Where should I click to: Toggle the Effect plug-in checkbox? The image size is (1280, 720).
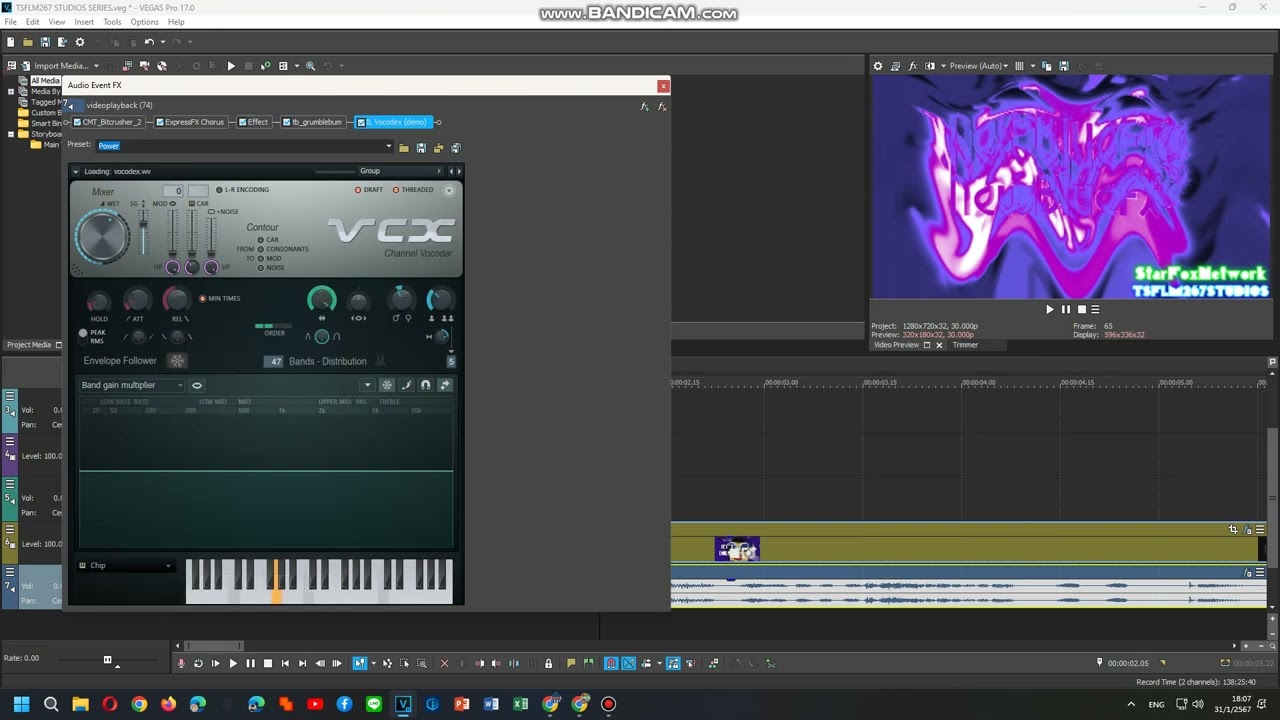coord(242,122)
